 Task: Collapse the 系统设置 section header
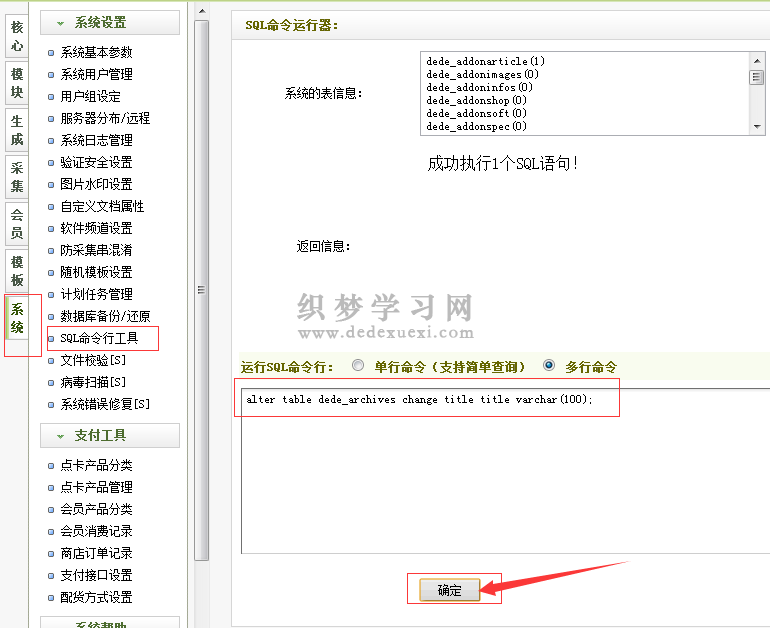point(110,23)
